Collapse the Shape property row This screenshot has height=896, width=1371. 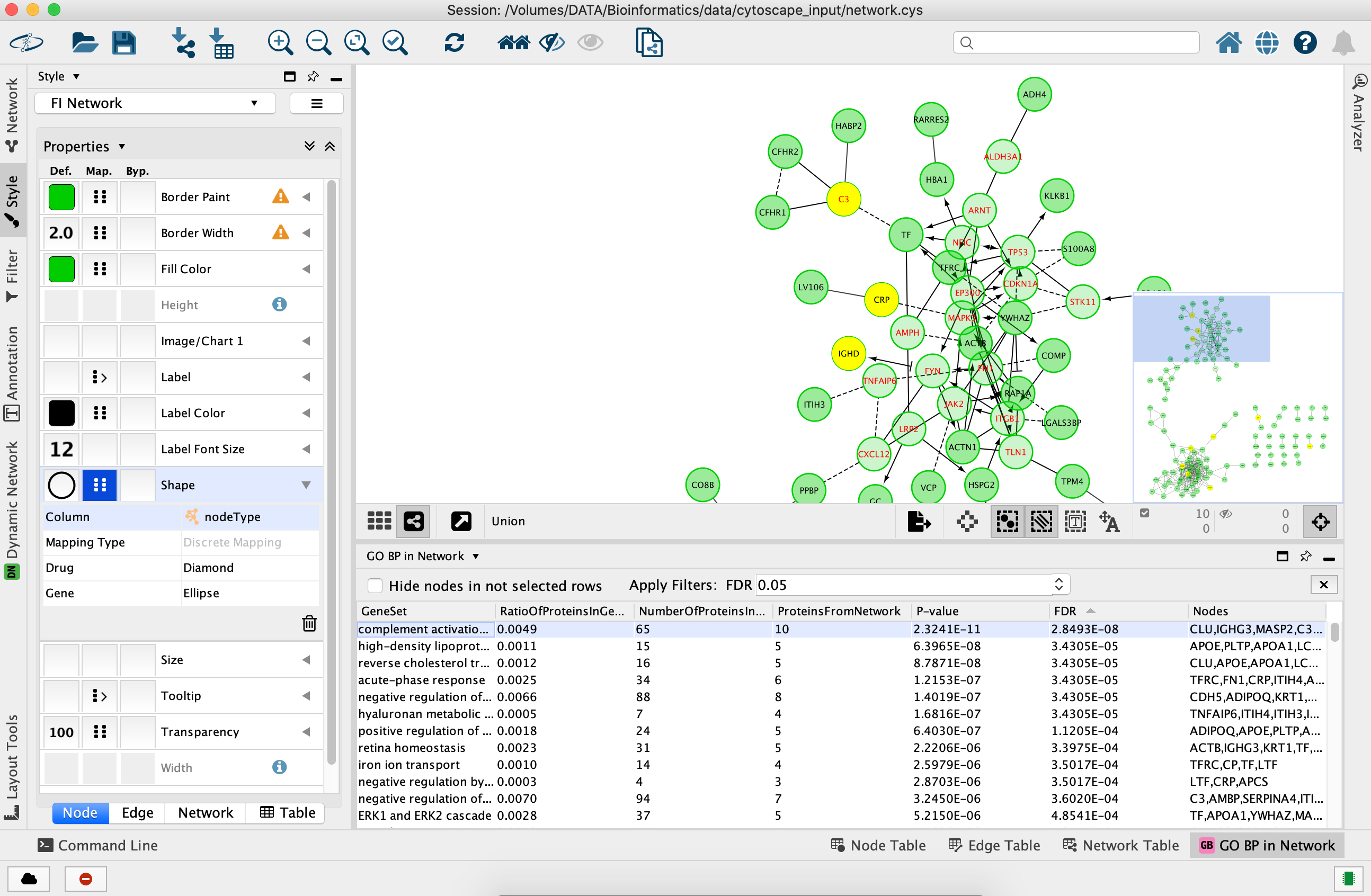pos(306,485)
